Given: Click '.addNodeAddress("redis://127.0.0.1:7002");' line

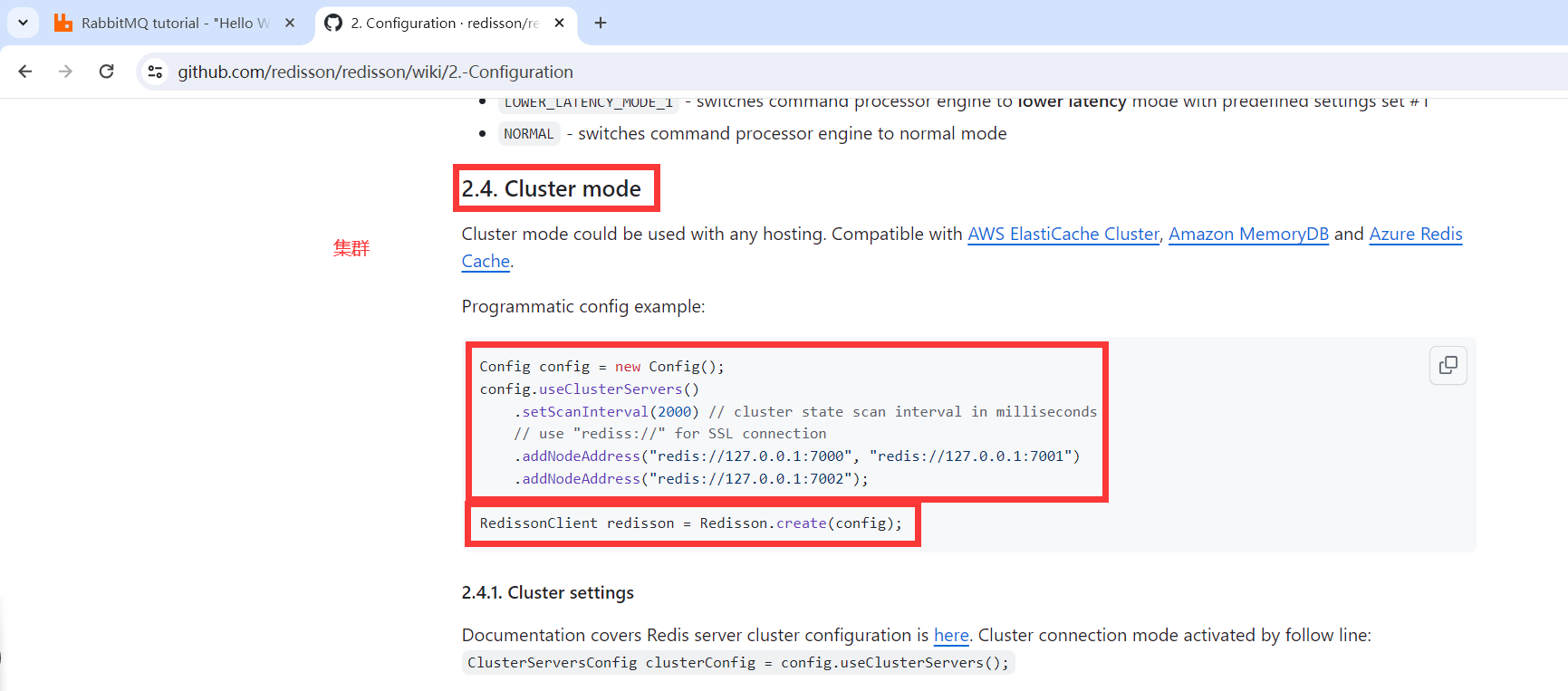Looking at the screenshot, I should coord(691,478).
